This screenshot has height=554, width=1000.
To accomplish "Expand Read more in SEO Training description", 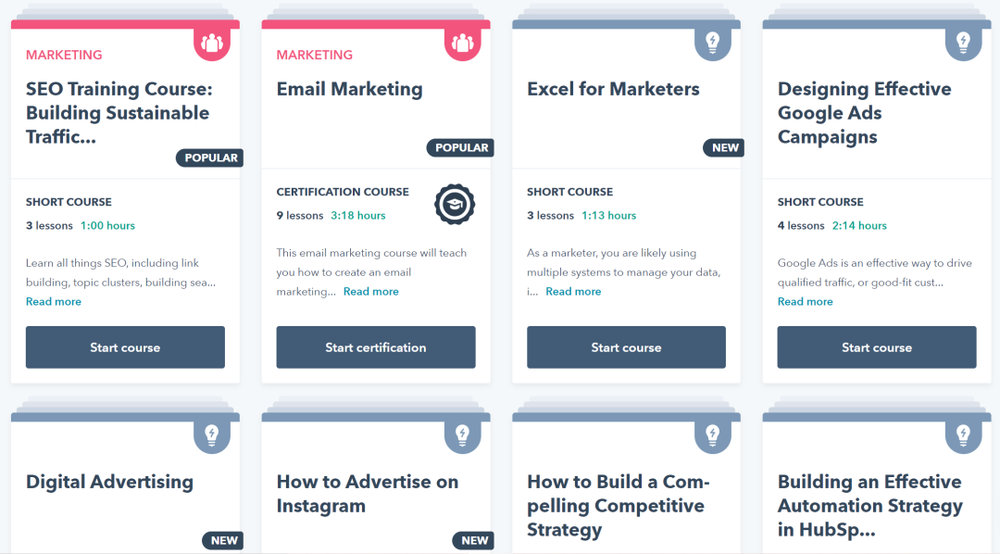I will (x=54, y=302).
